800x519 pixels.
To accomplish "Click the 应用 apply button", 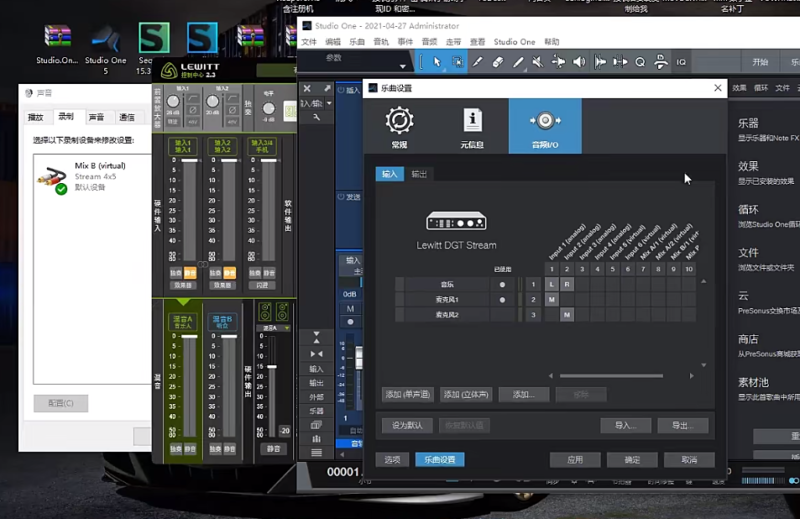I will [x=575, y=460].
